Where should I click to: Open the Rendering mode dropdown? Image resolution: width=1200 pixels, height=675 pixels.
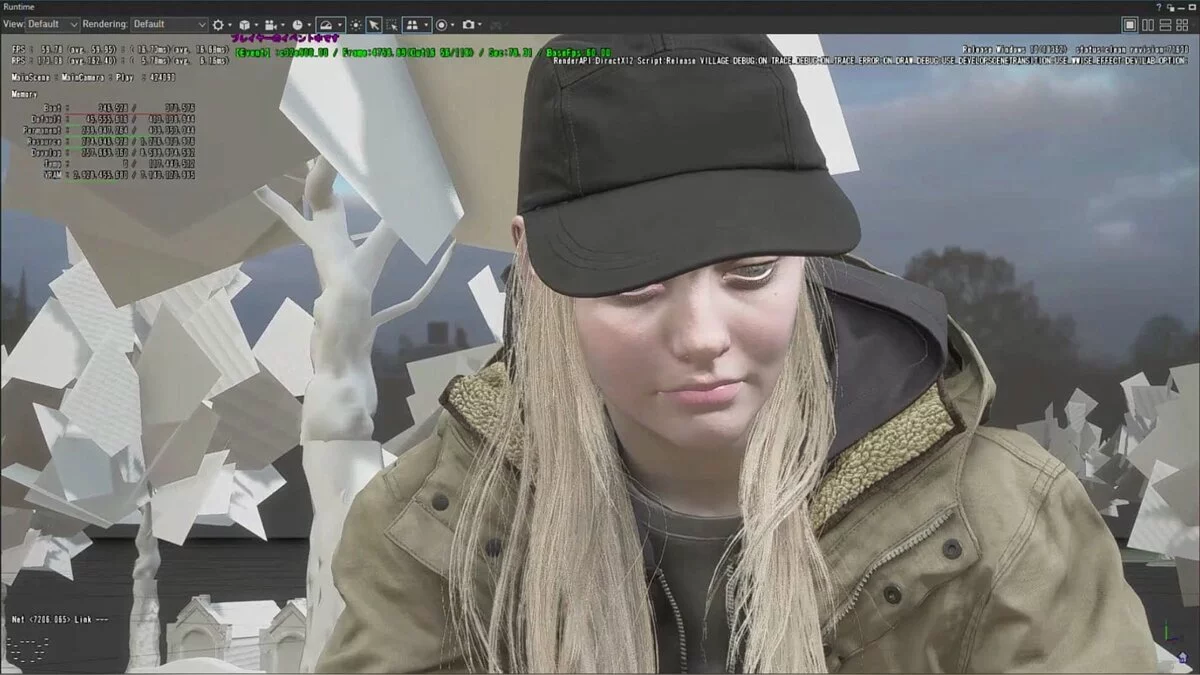(168, 24)
